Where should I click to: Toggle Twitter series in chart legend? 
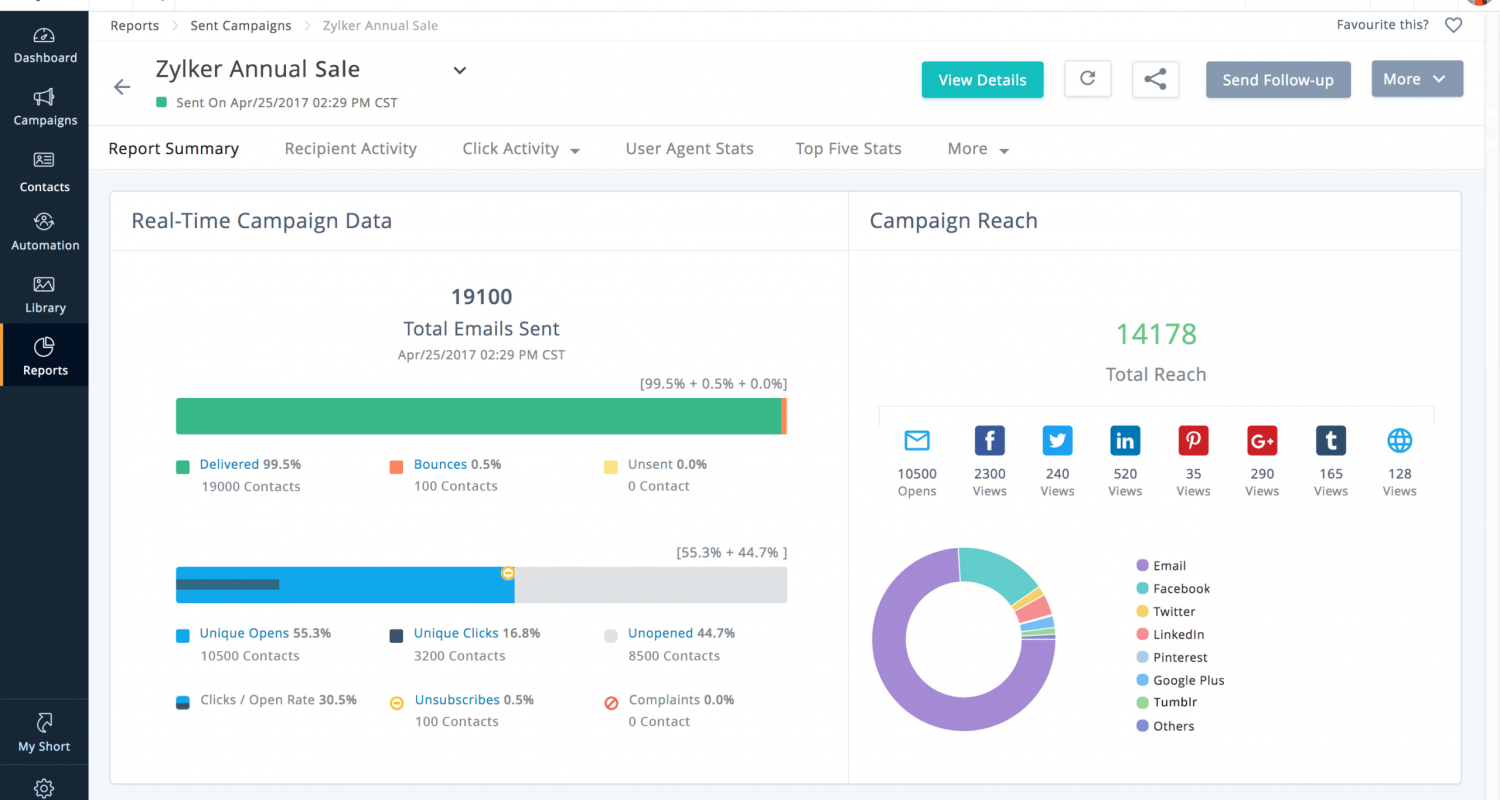pos(1165,611)
